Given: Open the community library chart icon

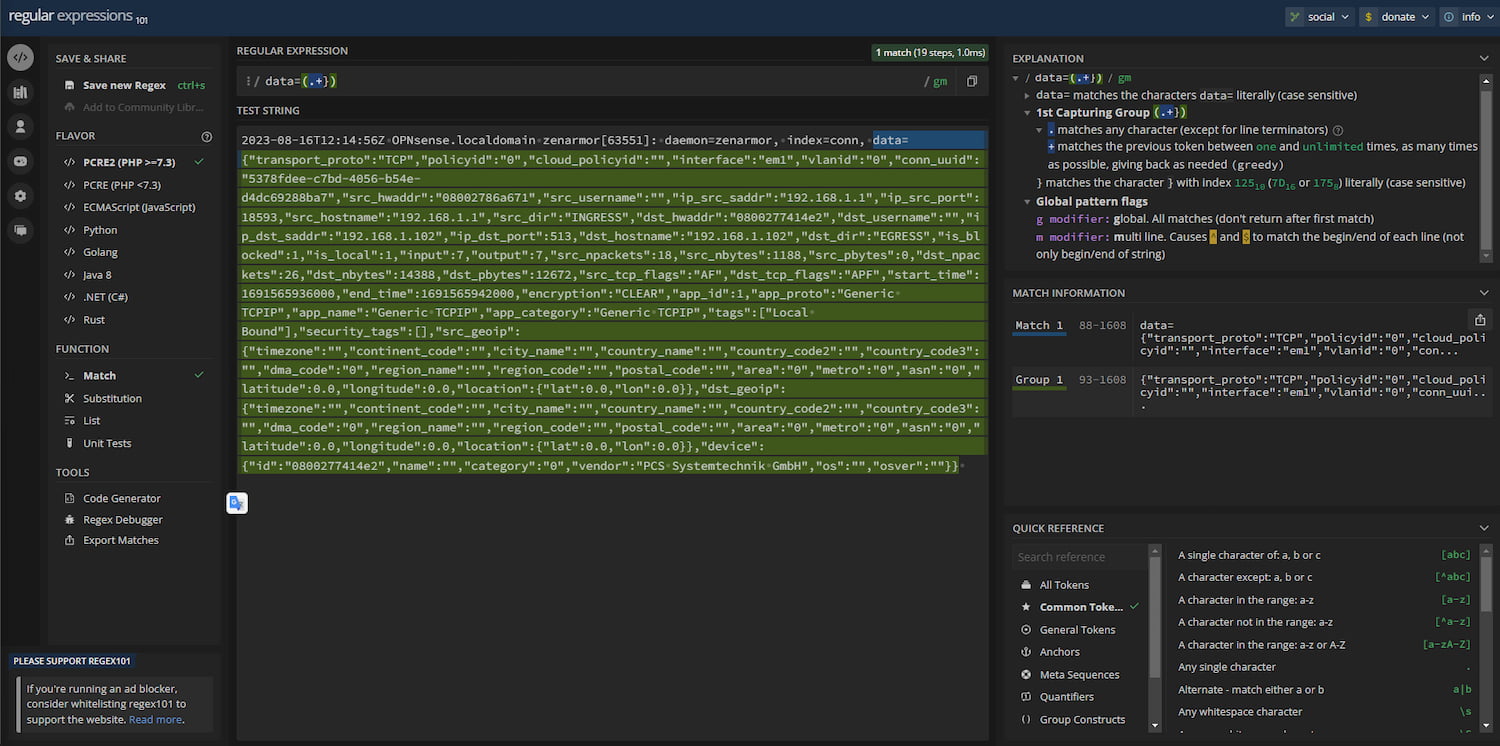Looking at the screenshot, I should click(20, 93).
